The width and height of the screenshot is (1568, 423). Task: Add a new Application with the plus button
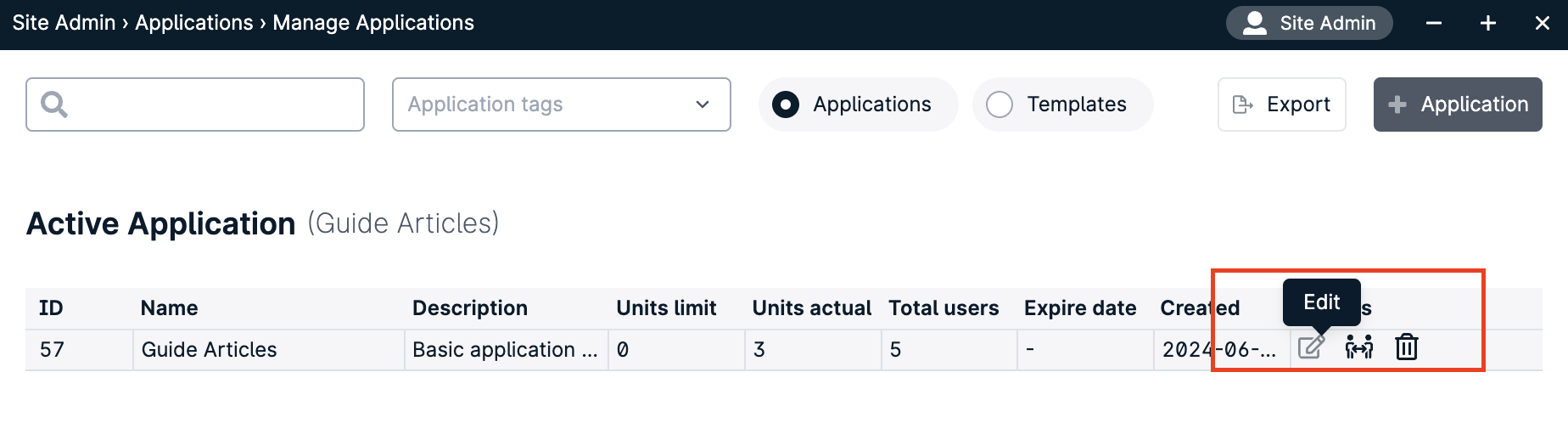(1458, 104)
